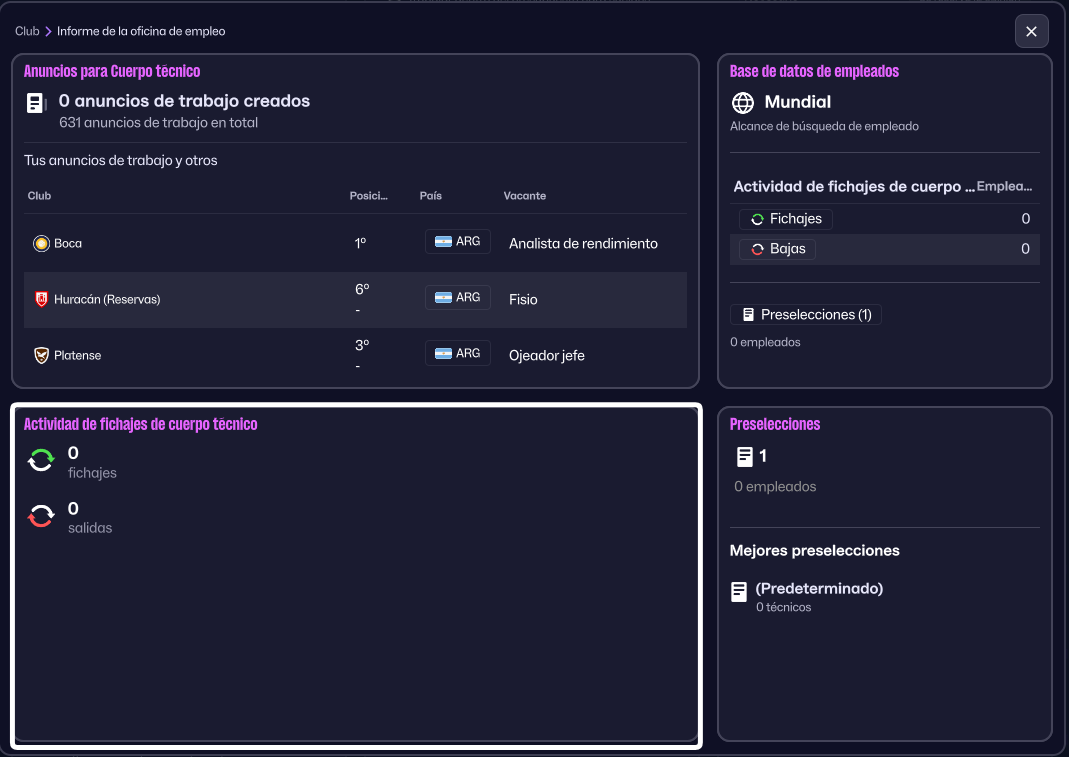This screenshot has height=757, width=1069.
Task: Click the 'Emplea...' column label
Action: [x=1004, y=186]
